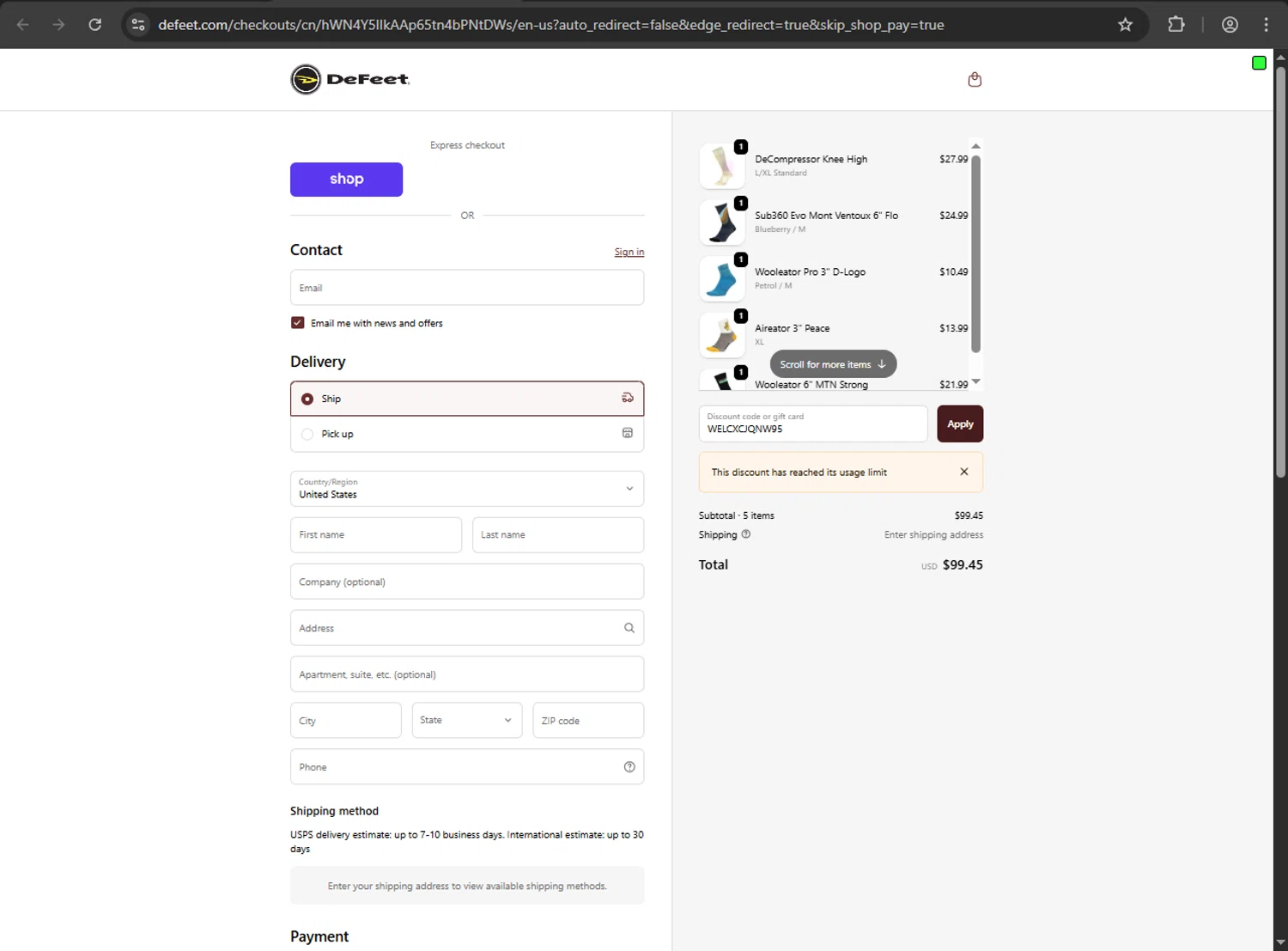Click the 'Express checkout' label
The image size is (1288, 951).
coord(467,145)
